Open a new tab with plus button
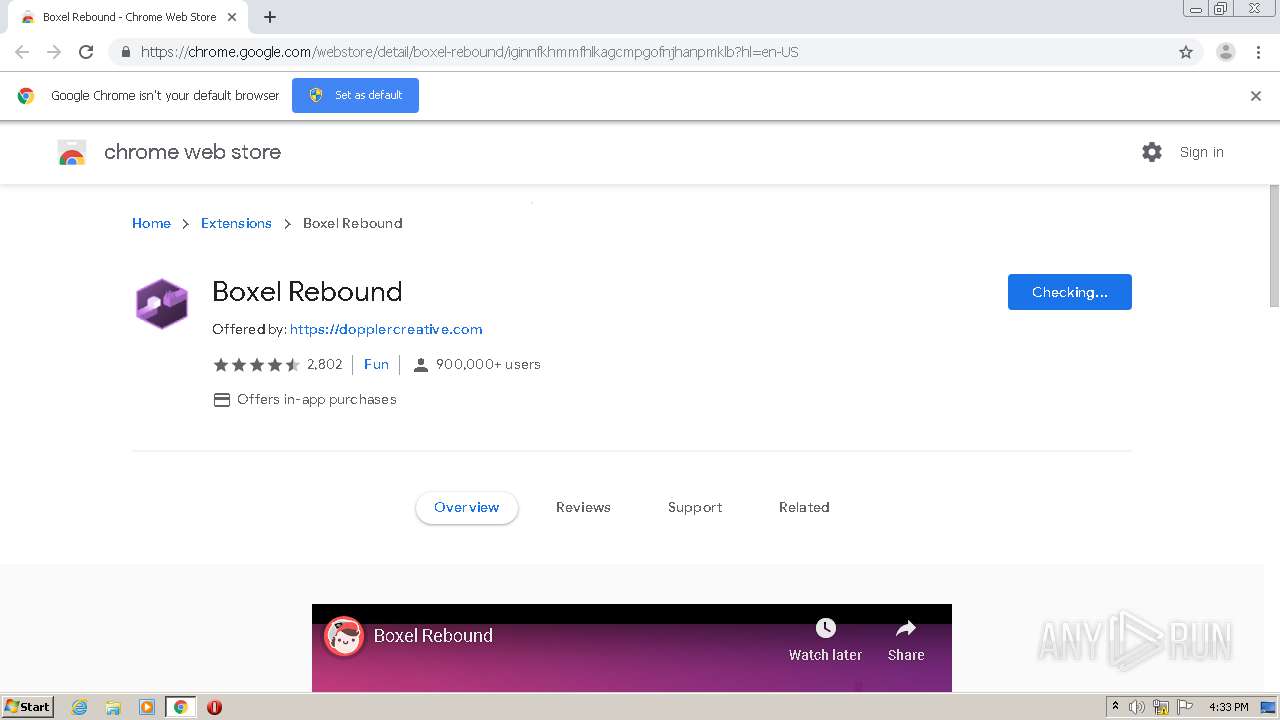The height and width of the screenshot is (720, 1280). point(270,17)
